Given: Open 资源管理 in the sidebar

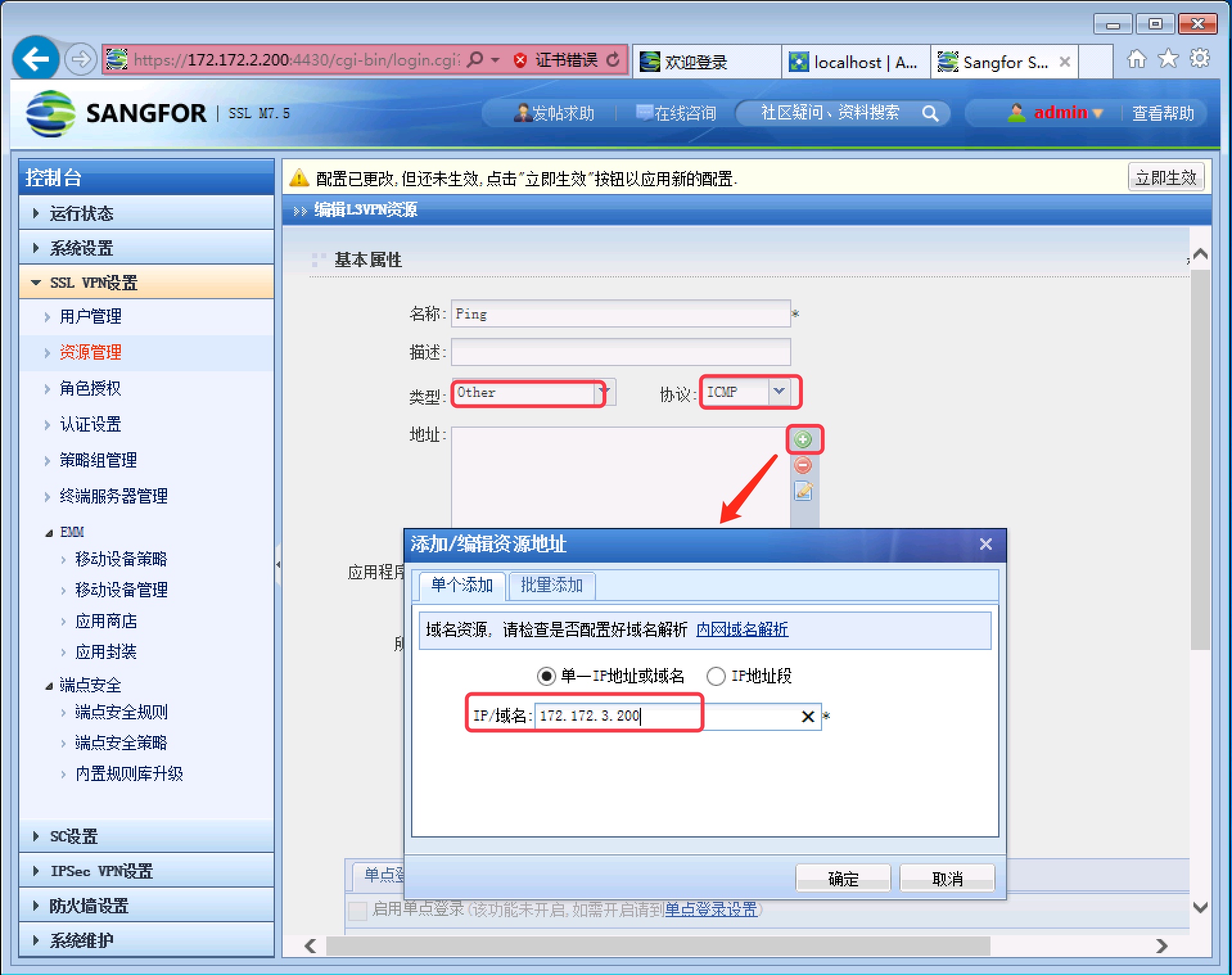Looking at the screenshot, I should pos(91,352).
